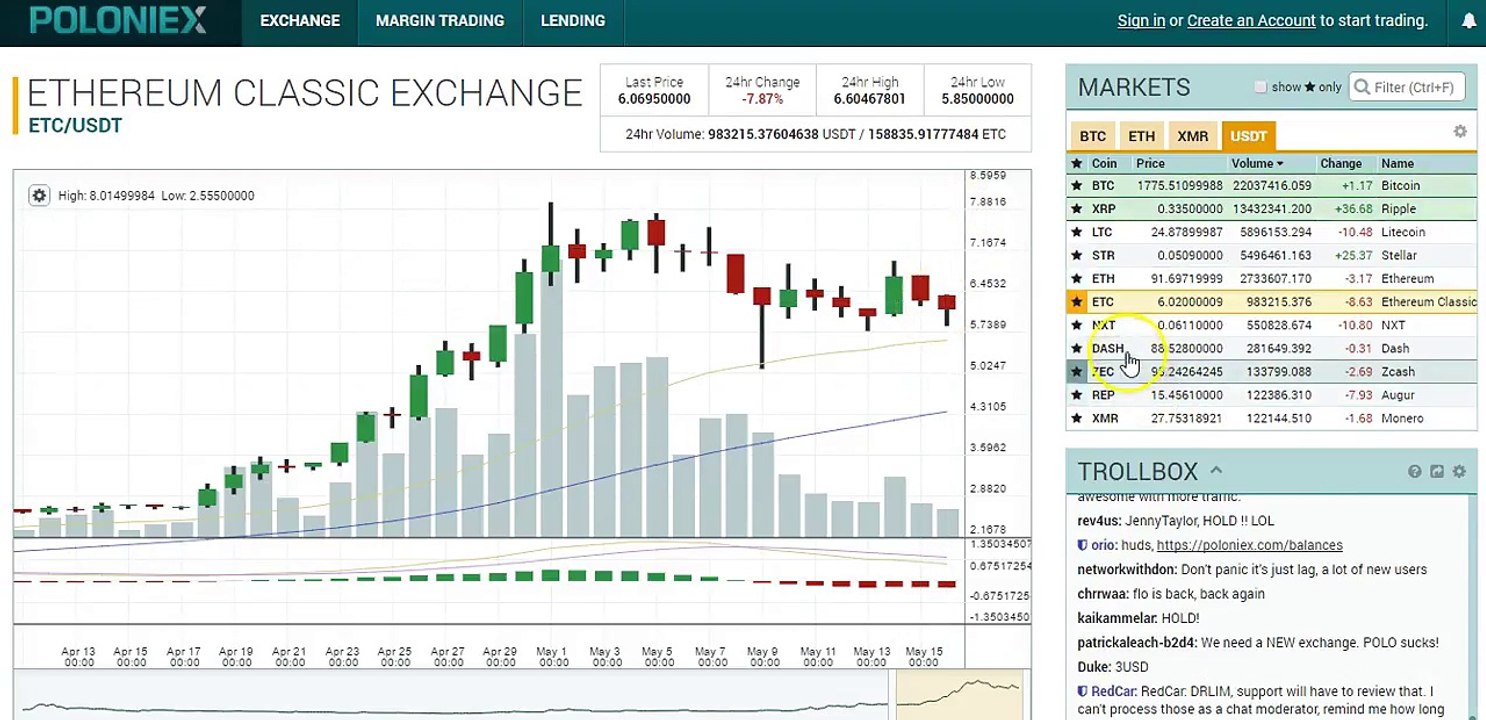Open MARGIN TRADING page
The width and height of the screenshot is (1486, 720).
tap(440, 21)
